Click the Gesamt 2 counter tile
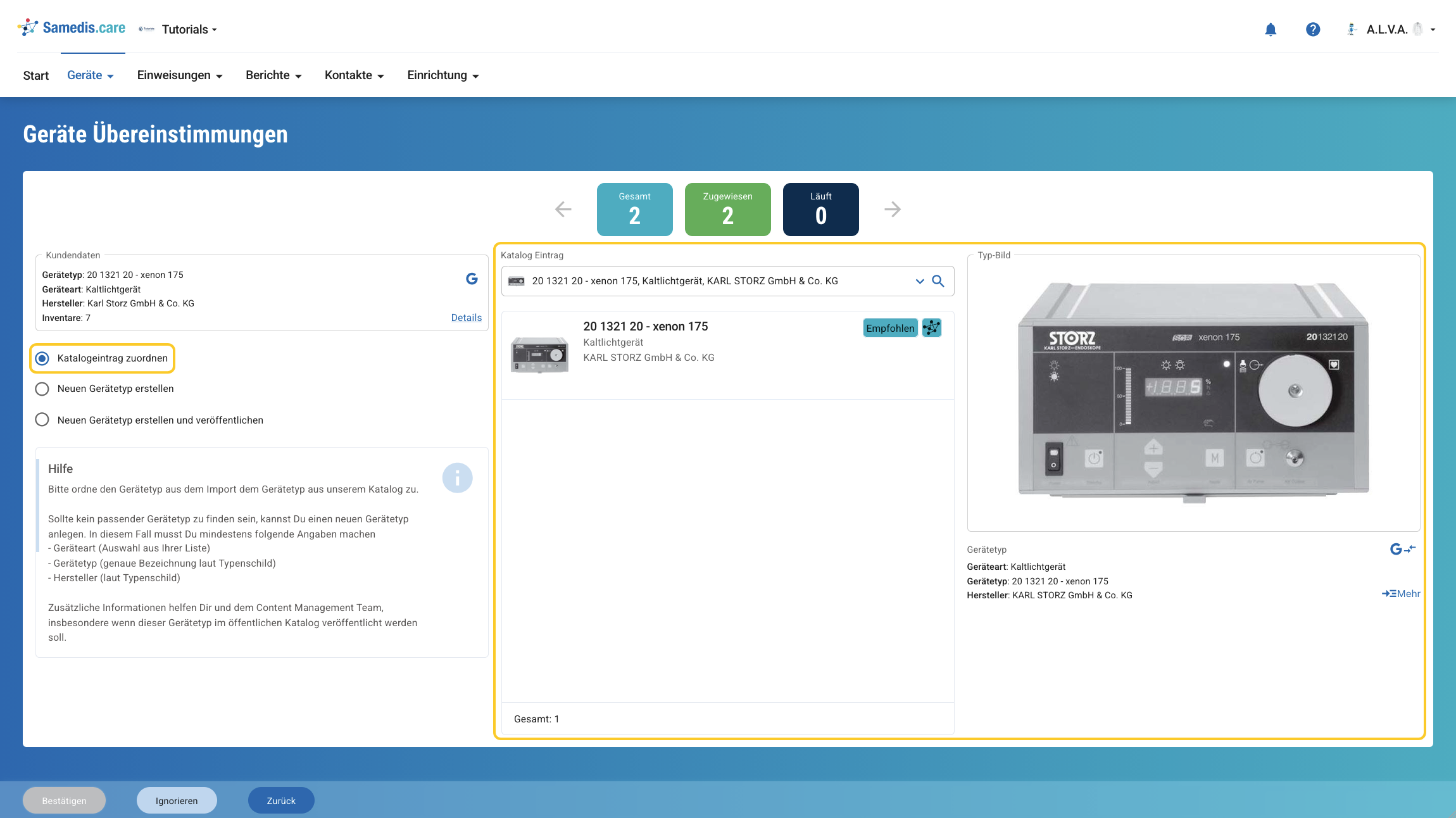Image resolution: width=1456 pixels, height=818 pixels. pyautogui.click(x=635, y=210)
